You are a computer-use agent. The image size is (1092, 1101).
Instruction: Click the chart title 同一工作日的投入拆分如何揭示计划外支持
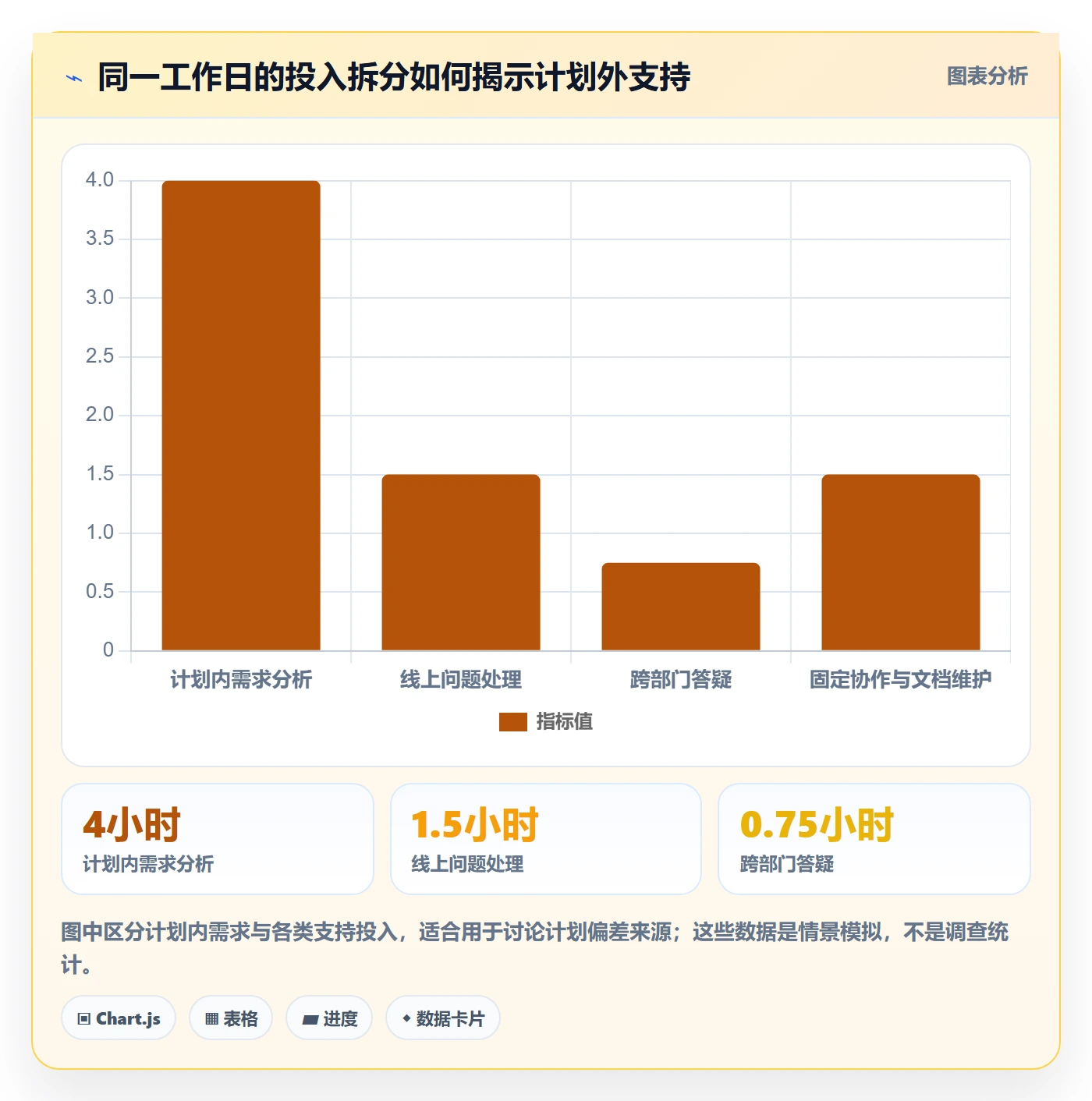click(x=394, y=77)
